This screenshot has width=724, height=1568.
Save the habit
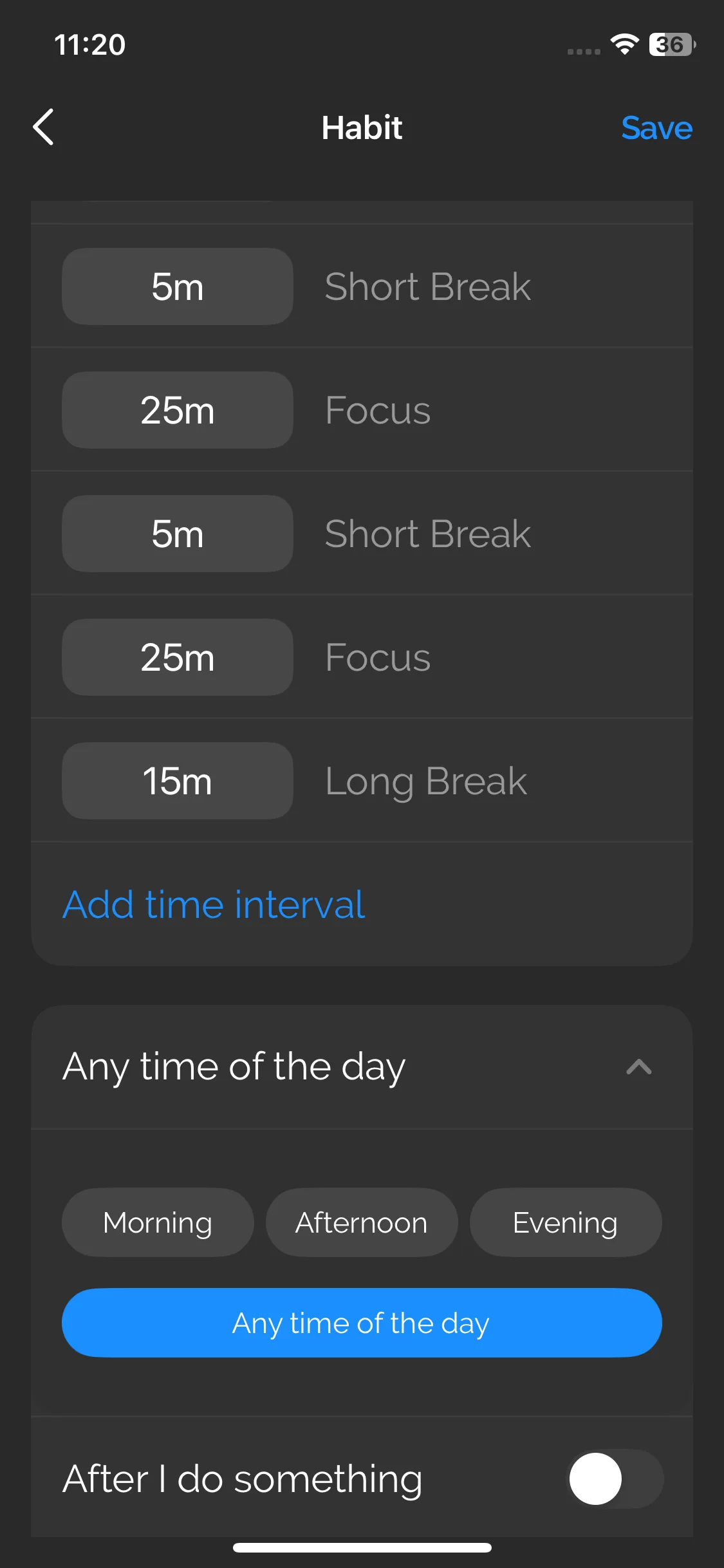[x=656, y=127]
